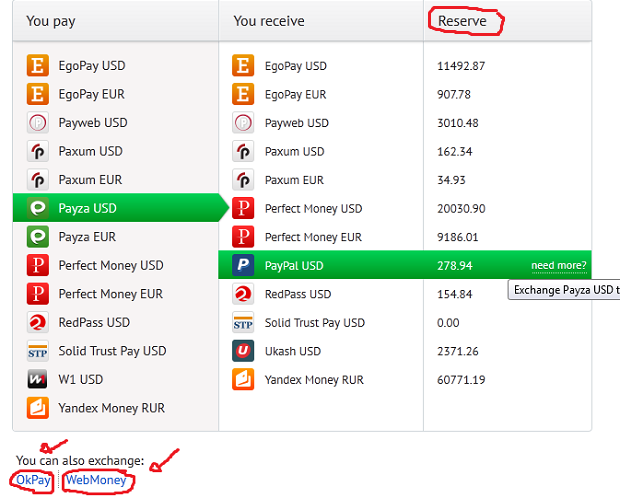Click the Payza USD icon in highlighted row
620x498 pixels.
click(x=38, y=208)
